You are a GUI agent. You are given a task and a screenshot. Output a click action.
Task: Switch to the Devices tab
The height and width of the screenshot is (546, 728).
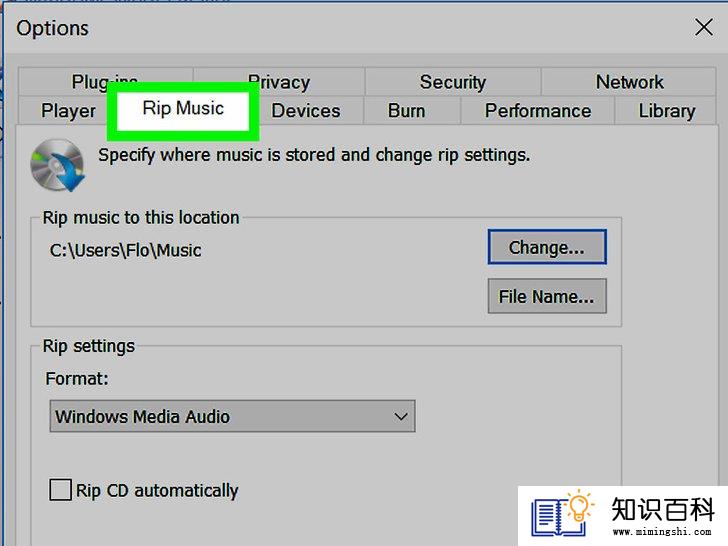[306, 110]
